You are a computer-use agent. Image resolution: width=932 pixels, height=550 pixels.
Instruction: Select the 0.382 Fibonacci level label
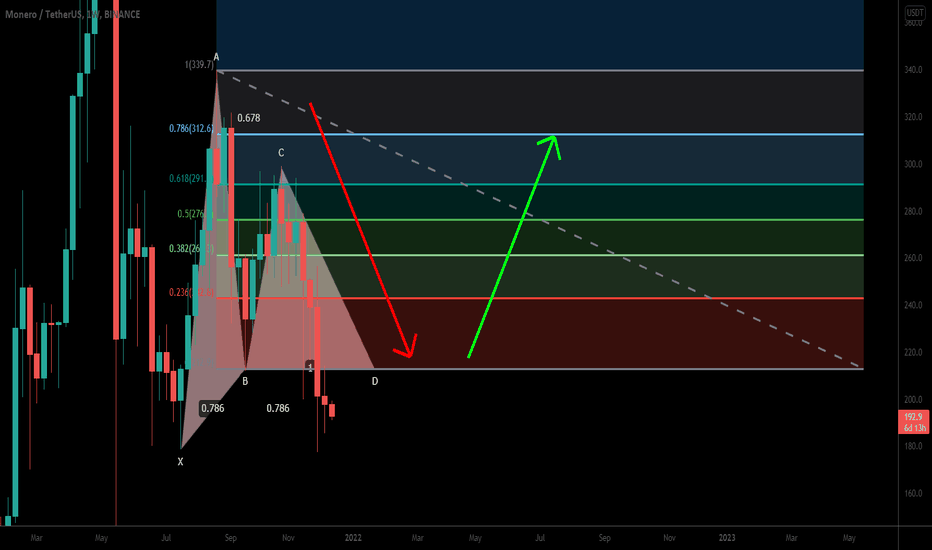point(191,249)
